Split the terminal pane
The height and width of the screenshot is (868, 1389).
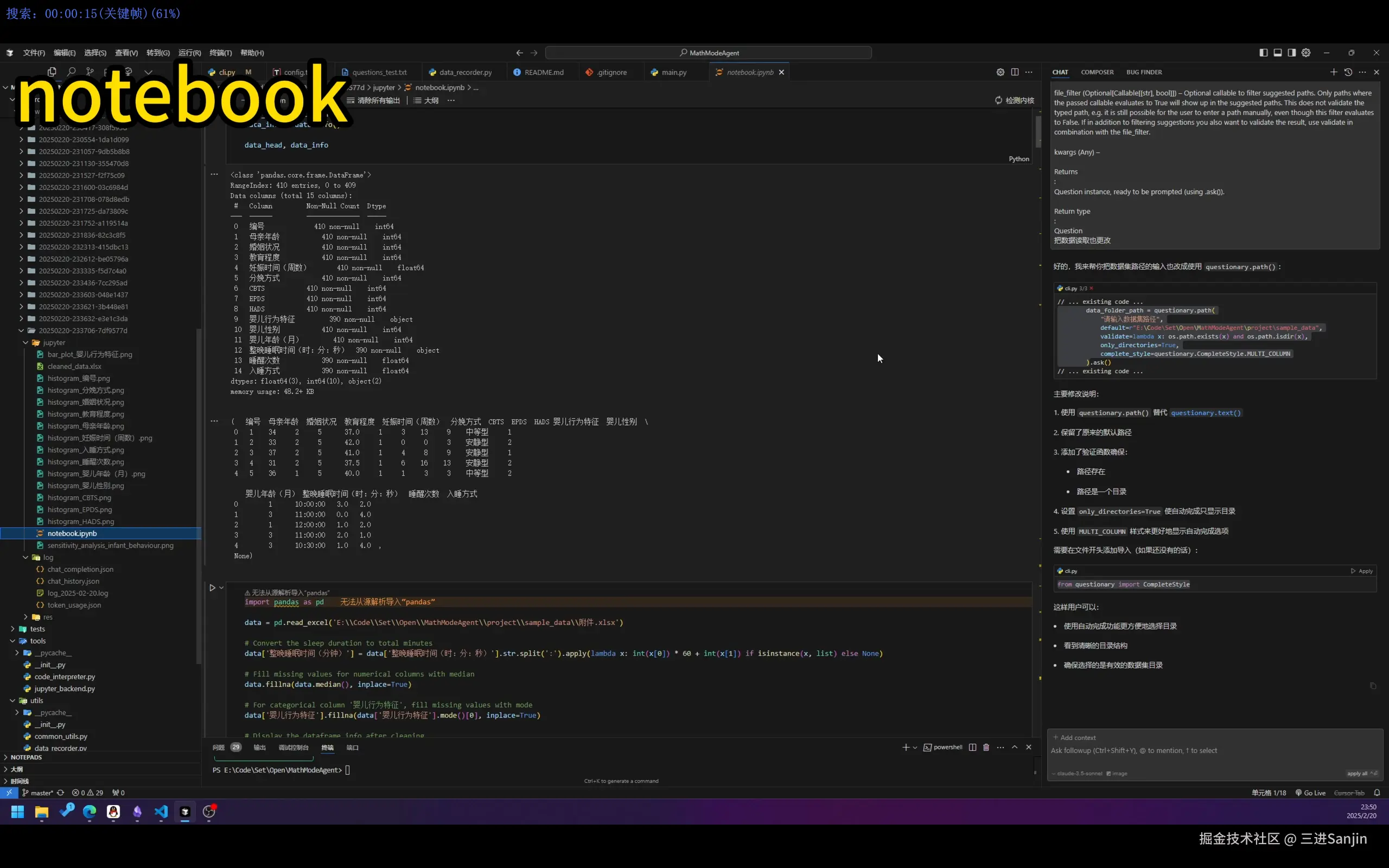click(x=972, y=748)
